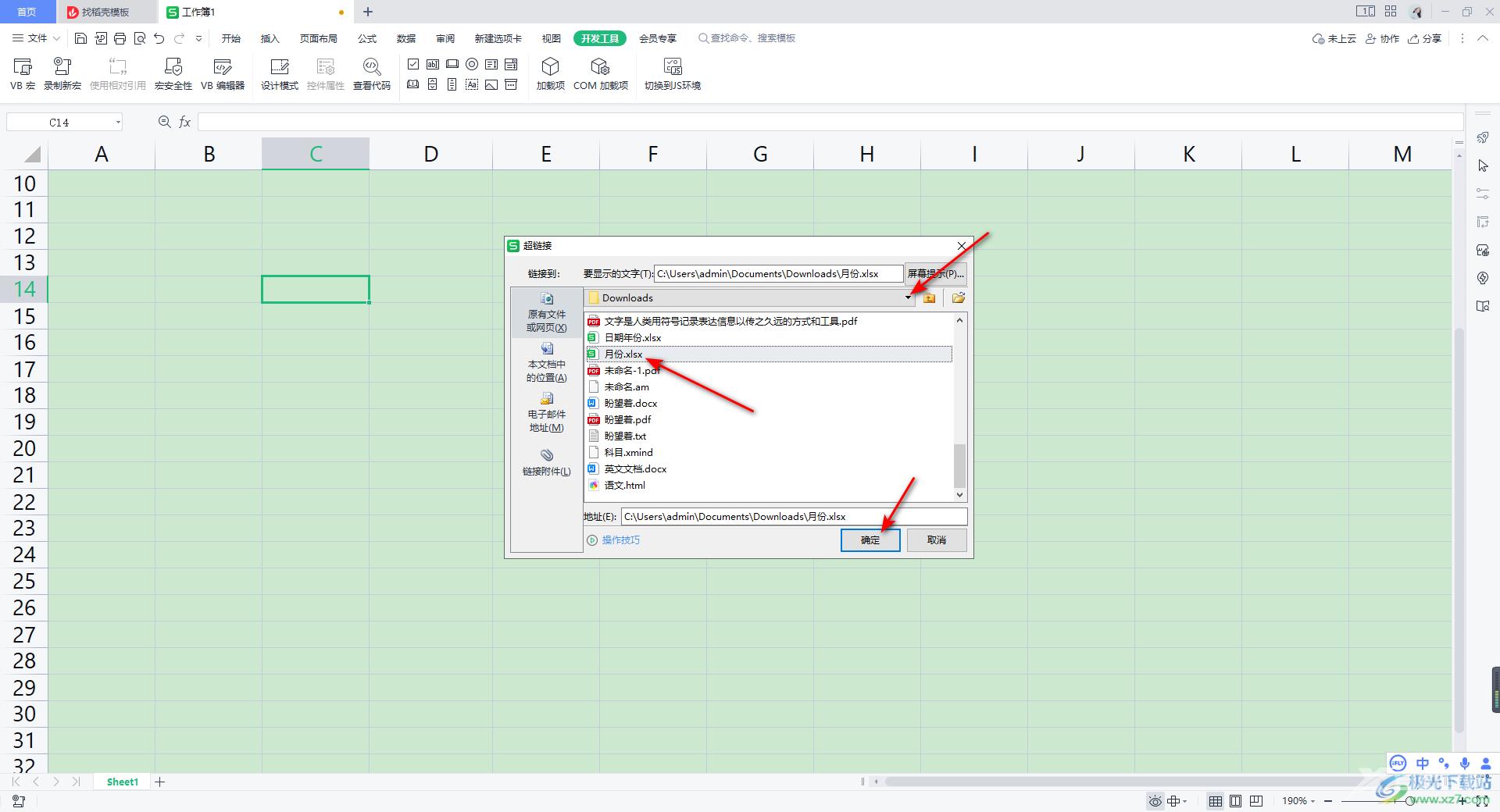
Task: Confirm hyperlink with 确定 button
Action: [x=870, y=540]
